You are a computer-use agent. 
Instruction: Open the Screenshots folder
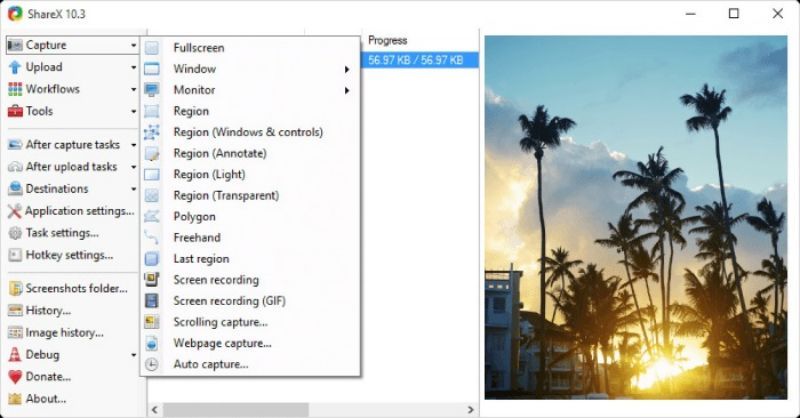[76, 289]
